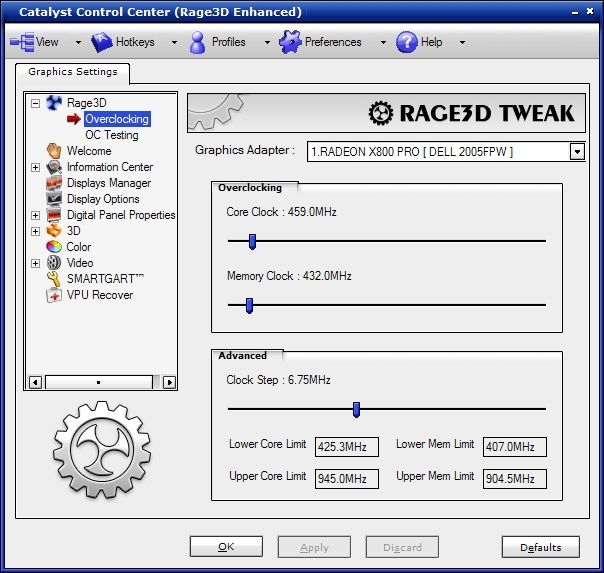
Task: Close the Catalyst Control Center window
Action: [590, 12]
